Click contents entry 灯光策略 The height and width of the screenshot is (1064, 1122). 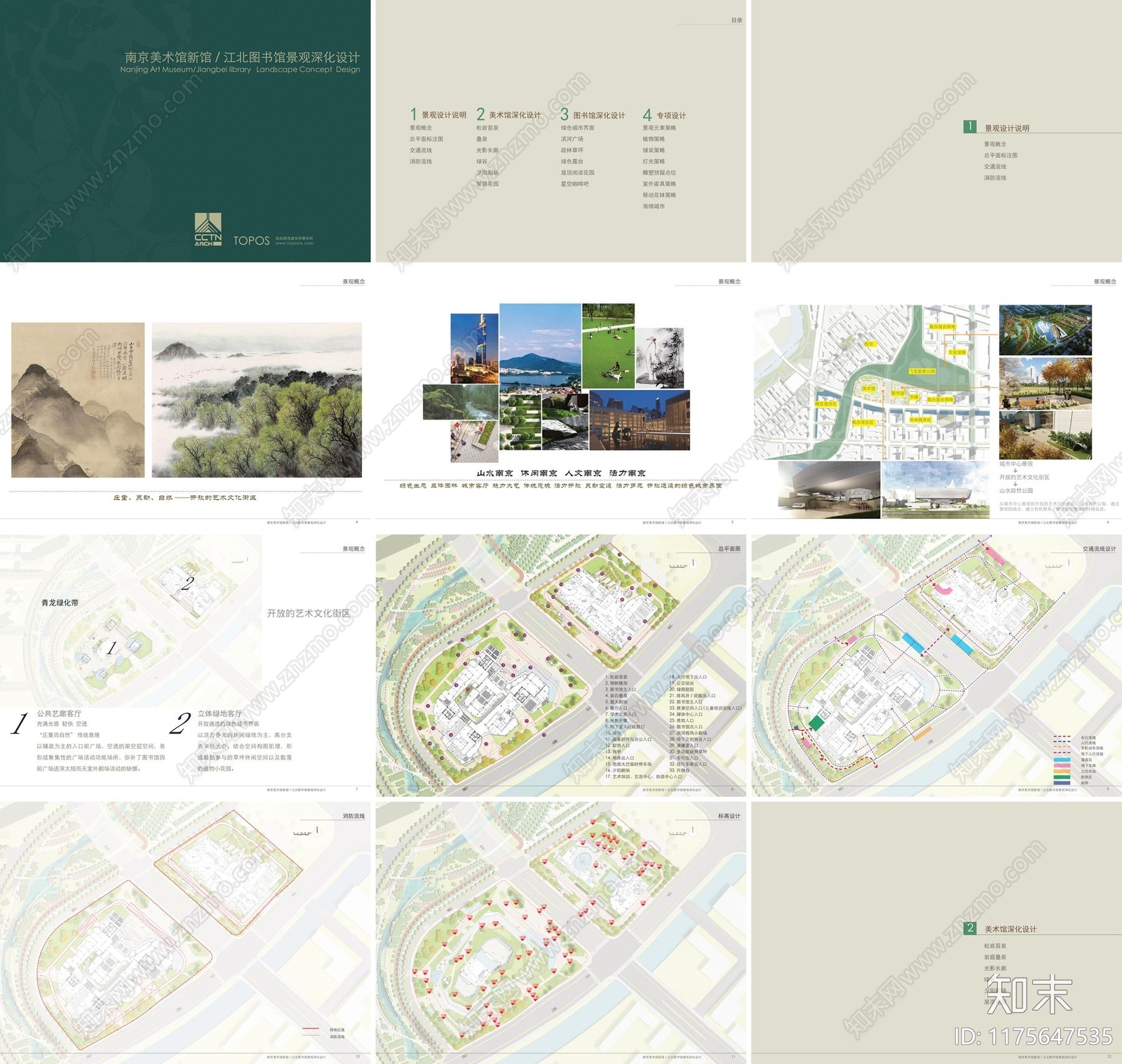[654, 161]
